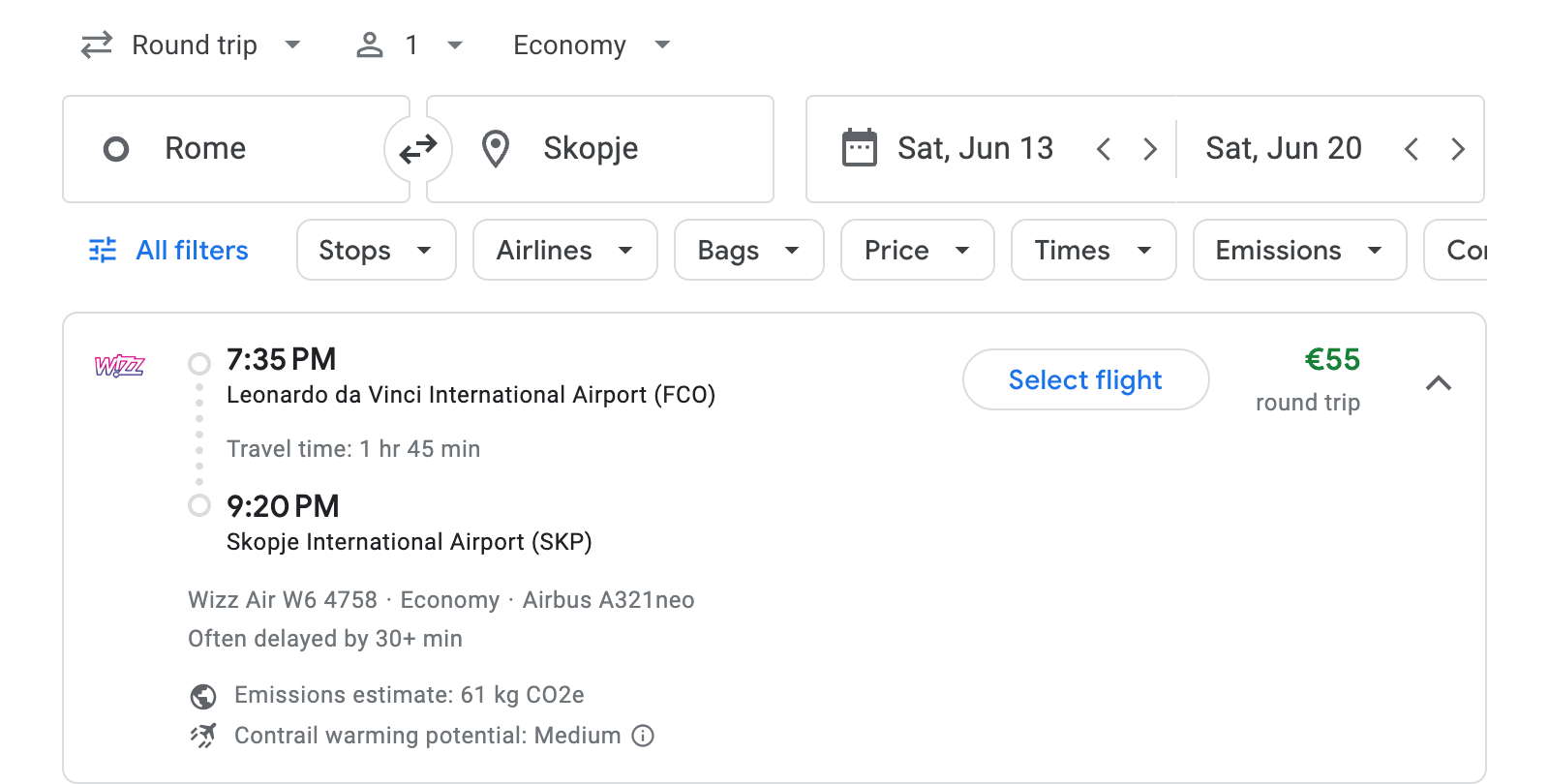This screenshot has width=1549, height=784.
Task: Open the Stops filter dropdown
Action: 376,250
